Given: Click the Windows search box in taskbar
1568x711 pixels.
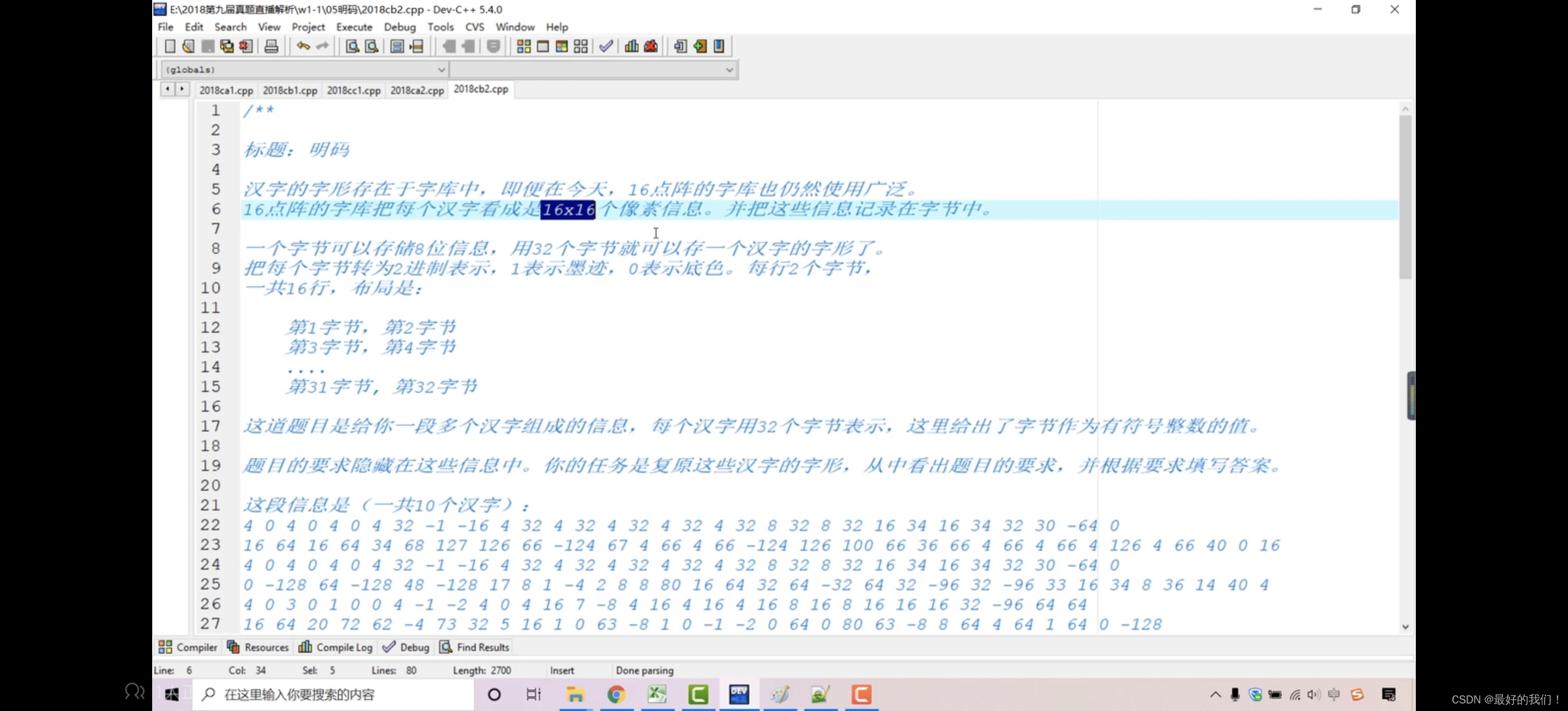Looking at the screenshot, I should [x=333, y=694].
